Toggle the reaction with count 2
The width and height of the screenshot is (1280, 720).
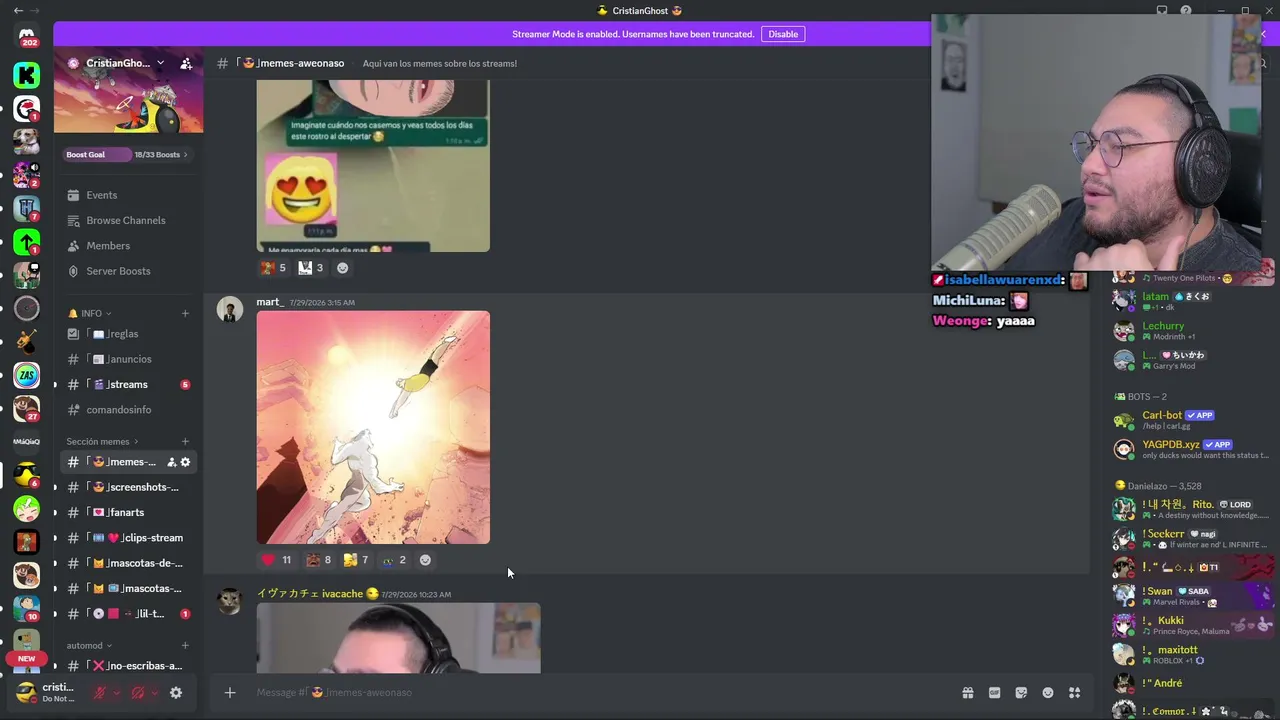click(x=394, y=560)
